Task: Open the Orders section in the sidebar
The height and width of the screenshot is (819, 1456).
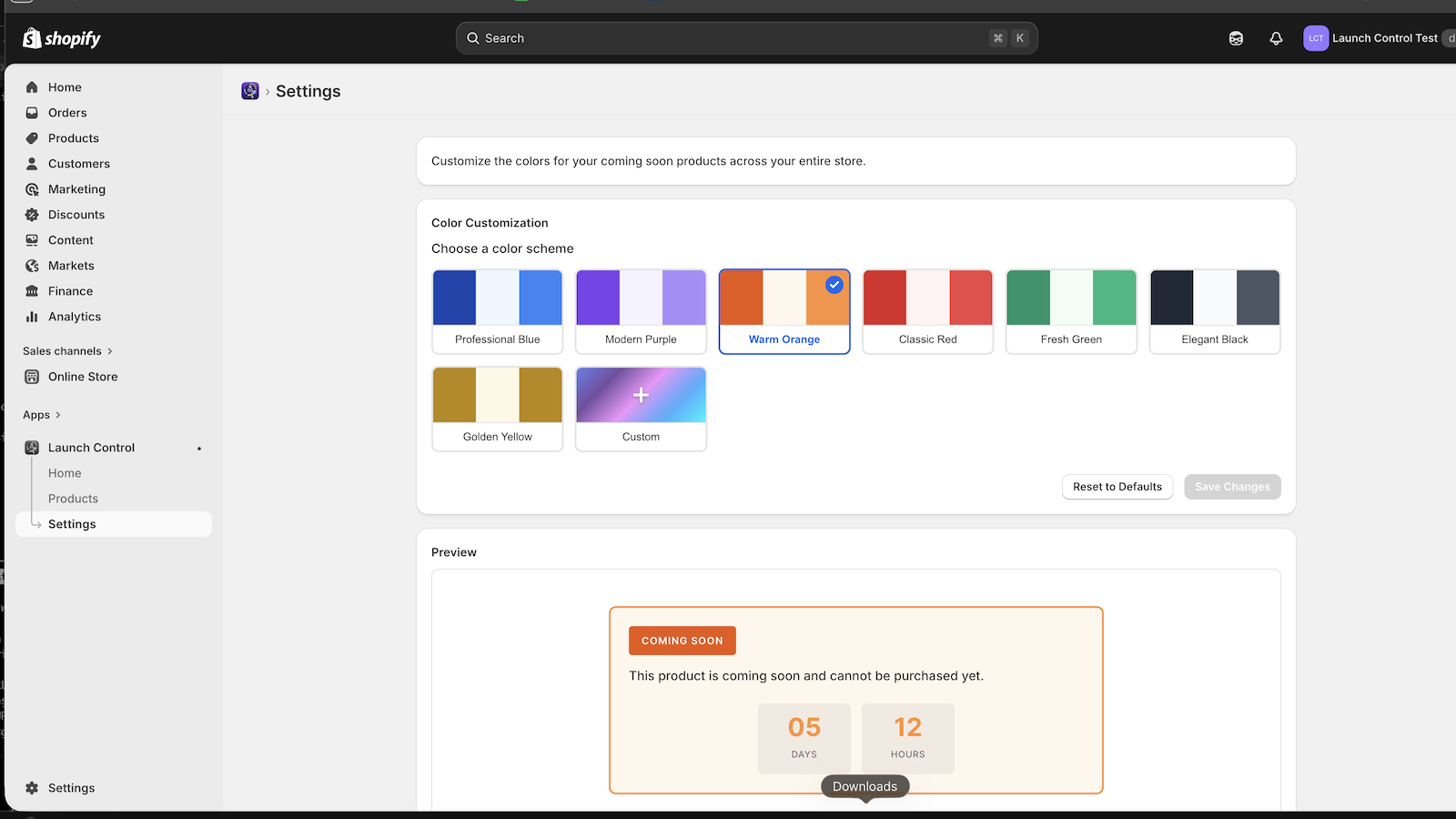Action: (x=66, y=112)
